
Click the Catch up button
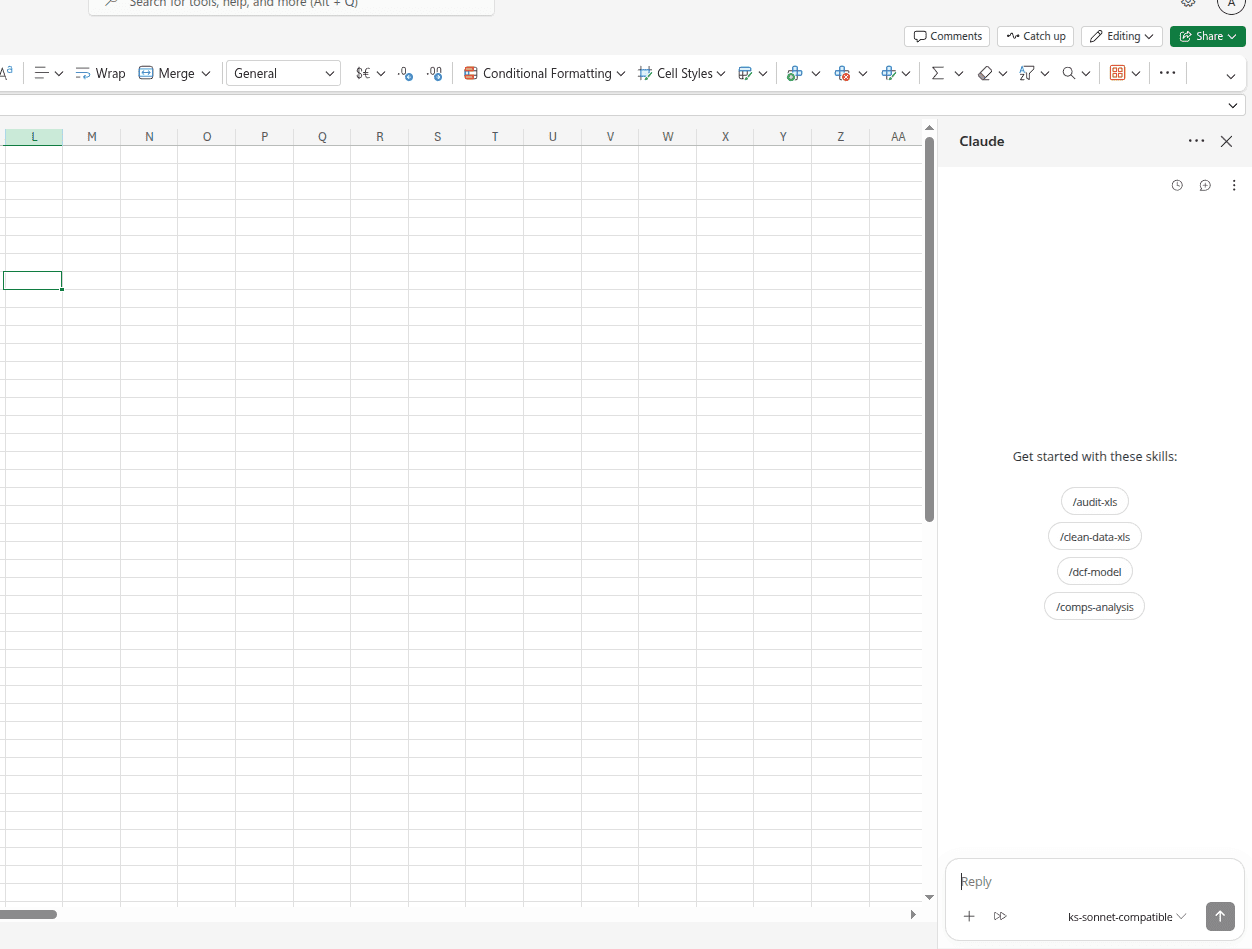[1035, 36]
